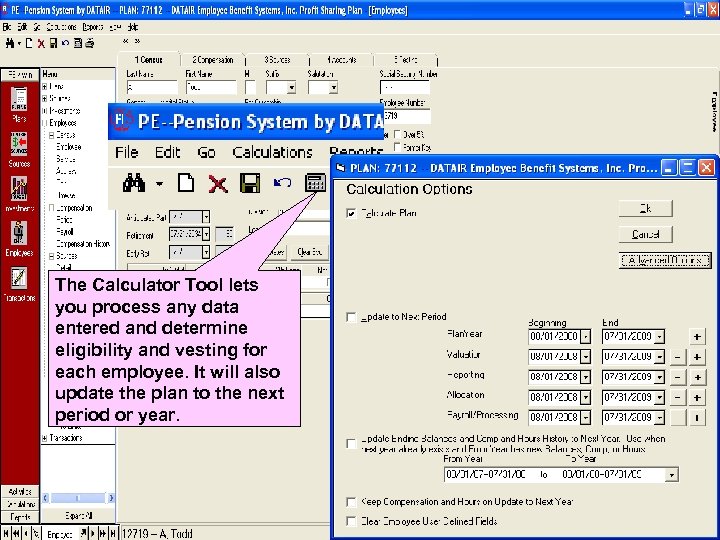The image size is (720, 540).
Task: Open the Payroll/Processing Beginning date dropdown
Action: (585, 417)
